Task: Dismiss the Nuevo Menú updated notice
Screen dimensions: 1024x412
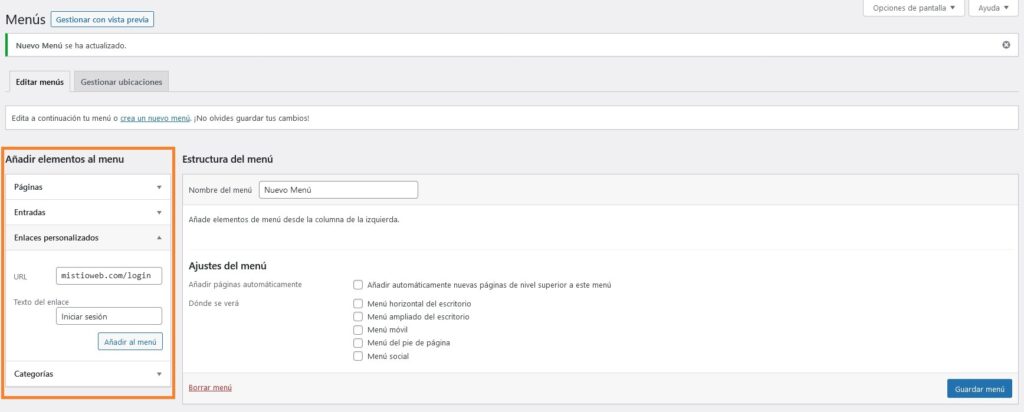Action: click(x=1006, y=45)
